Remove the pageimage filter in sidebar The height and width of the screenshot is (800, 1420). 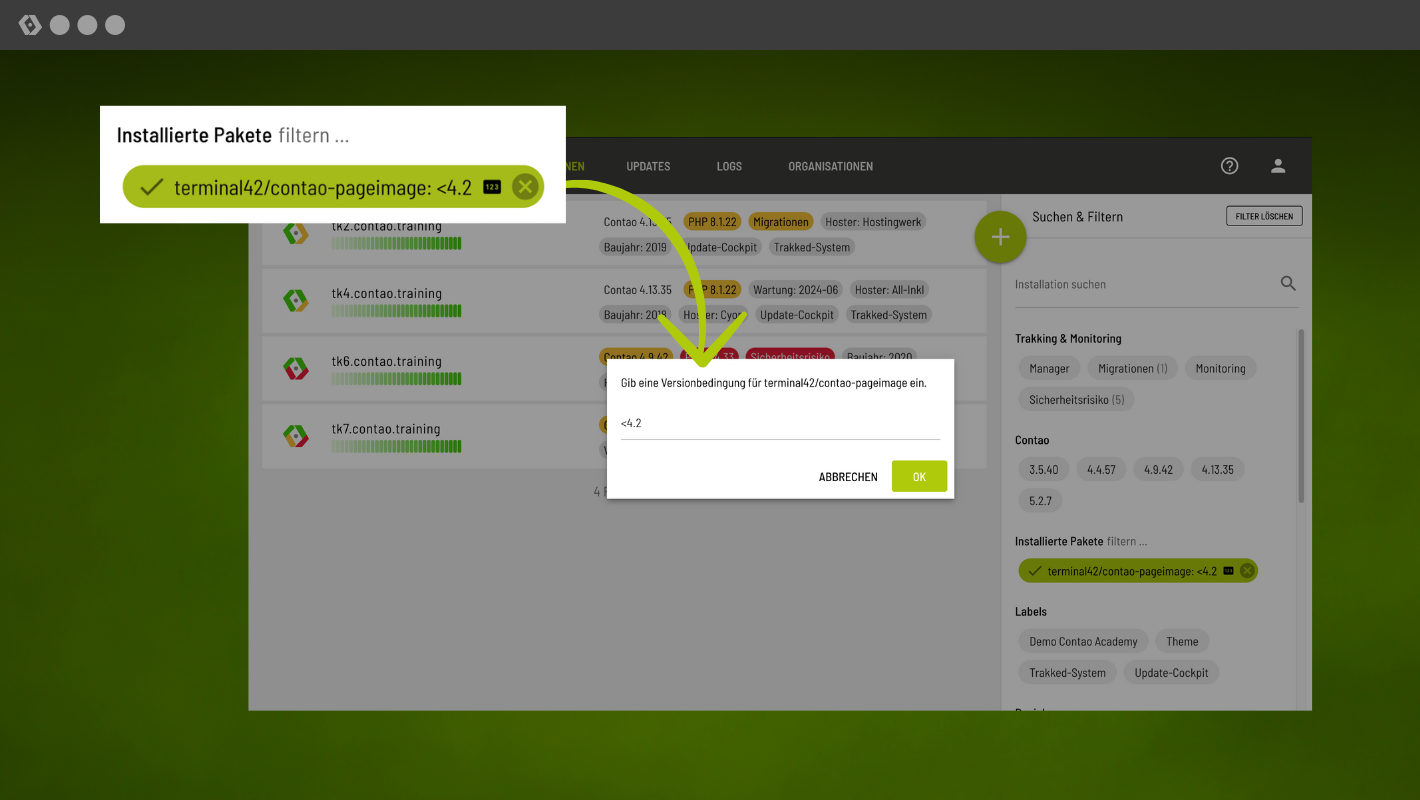pos(1246,571)
